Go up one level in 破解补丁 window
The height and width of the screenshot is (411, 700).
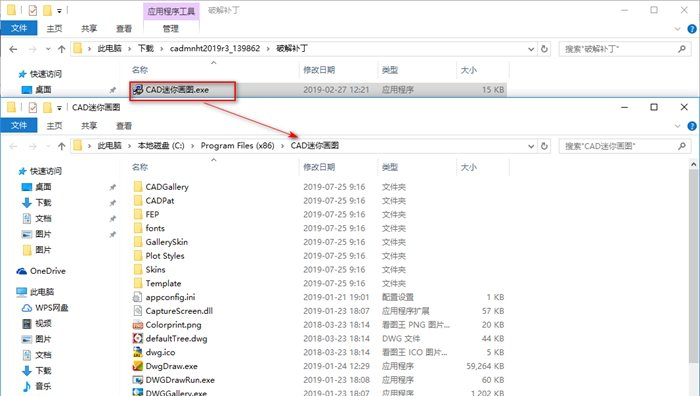click(62, 49)
